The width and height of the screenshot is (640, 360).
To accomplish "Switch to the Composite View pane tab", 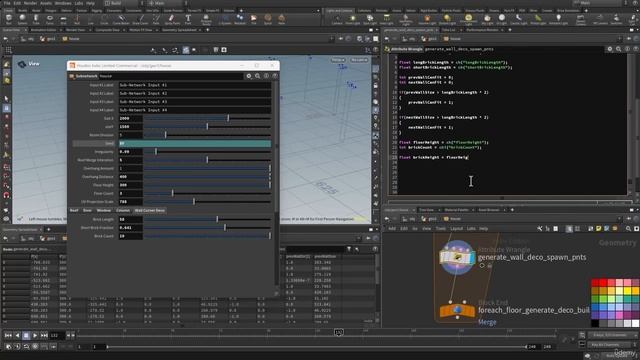I will tap(107, 30).
